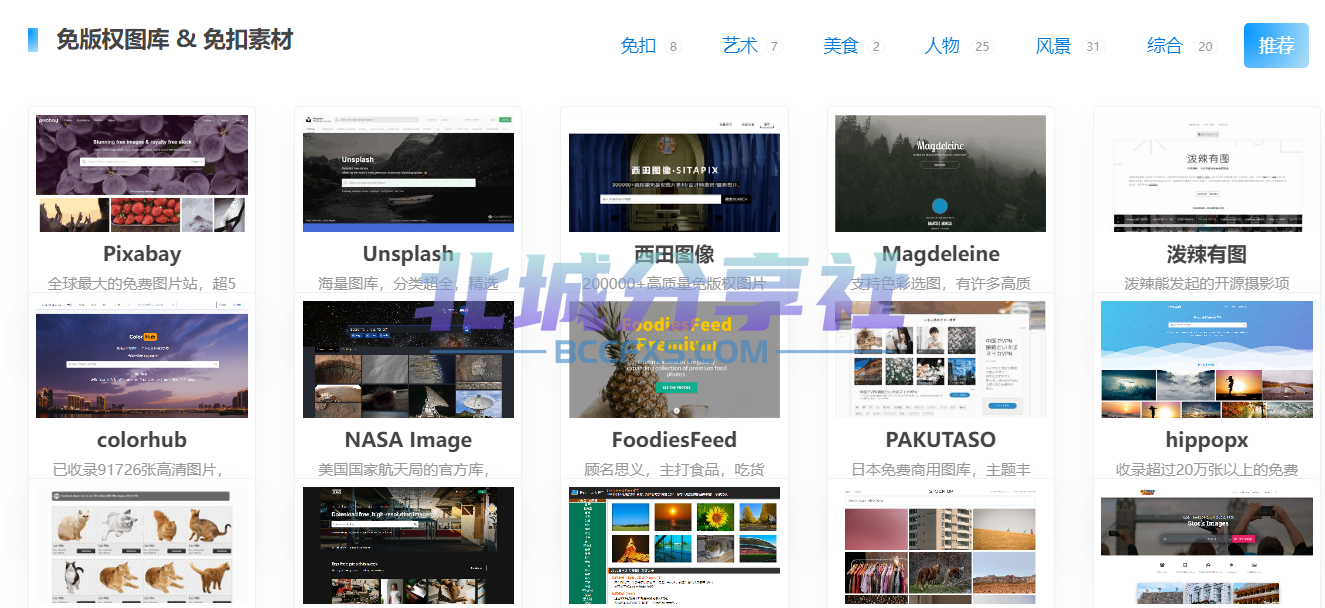Click the description 已收录91726张高清图片
This screenshot has width=1325, height=608.
[x=136, y=470]
